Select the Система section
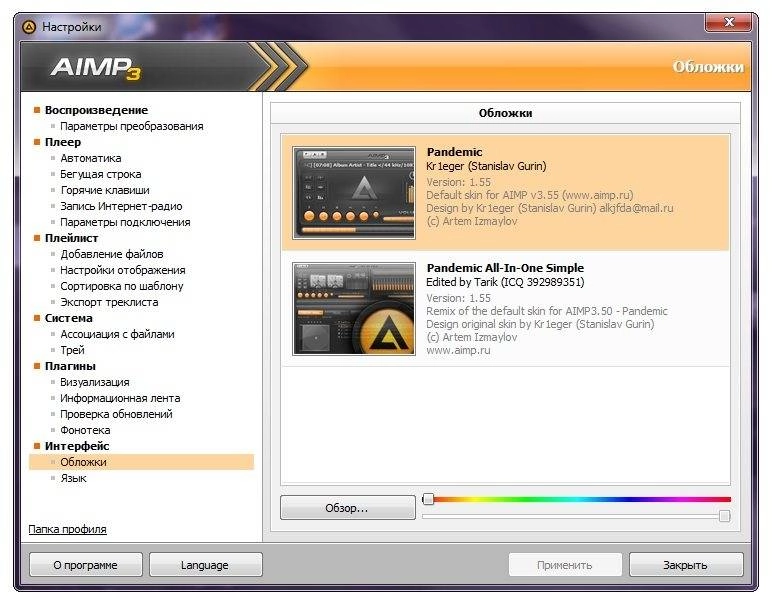 [x=69, y=318]
